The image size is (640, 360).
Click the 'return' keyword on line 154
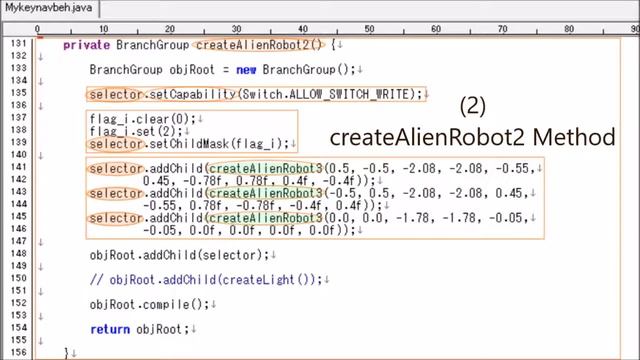pyautogui.click(x=110, y=329)
